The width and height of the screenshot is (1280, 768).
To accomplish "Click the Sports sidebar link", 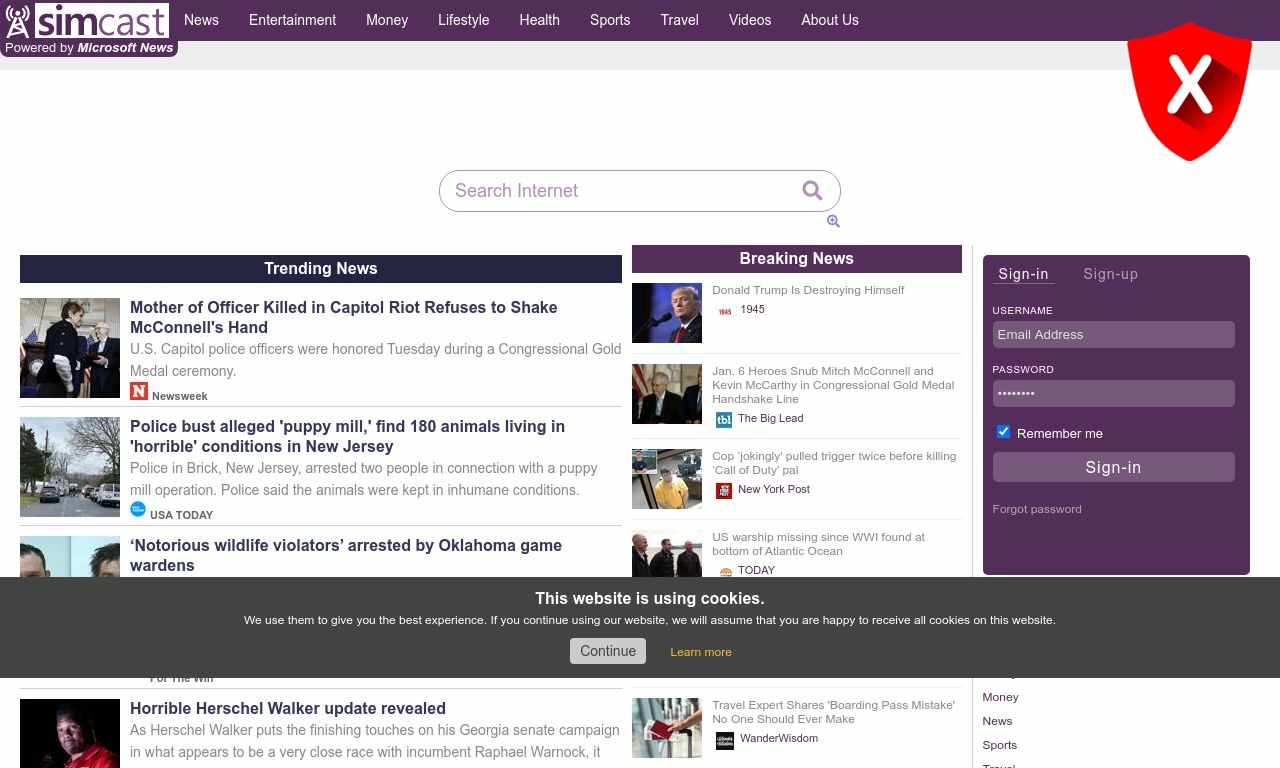I will point(999,745).
